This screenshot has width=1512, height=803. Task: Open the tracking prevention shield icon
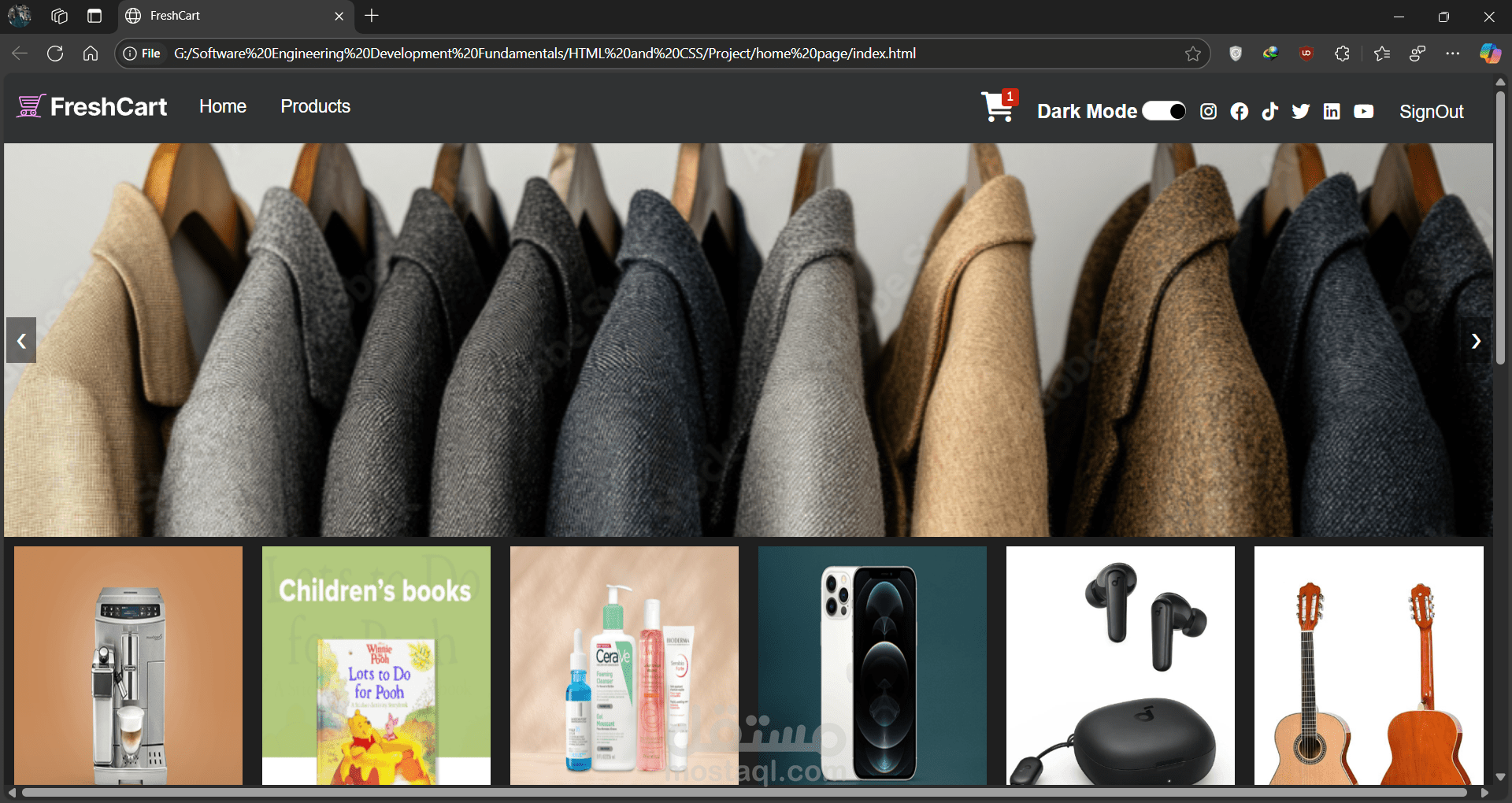tap(1235, 54)
